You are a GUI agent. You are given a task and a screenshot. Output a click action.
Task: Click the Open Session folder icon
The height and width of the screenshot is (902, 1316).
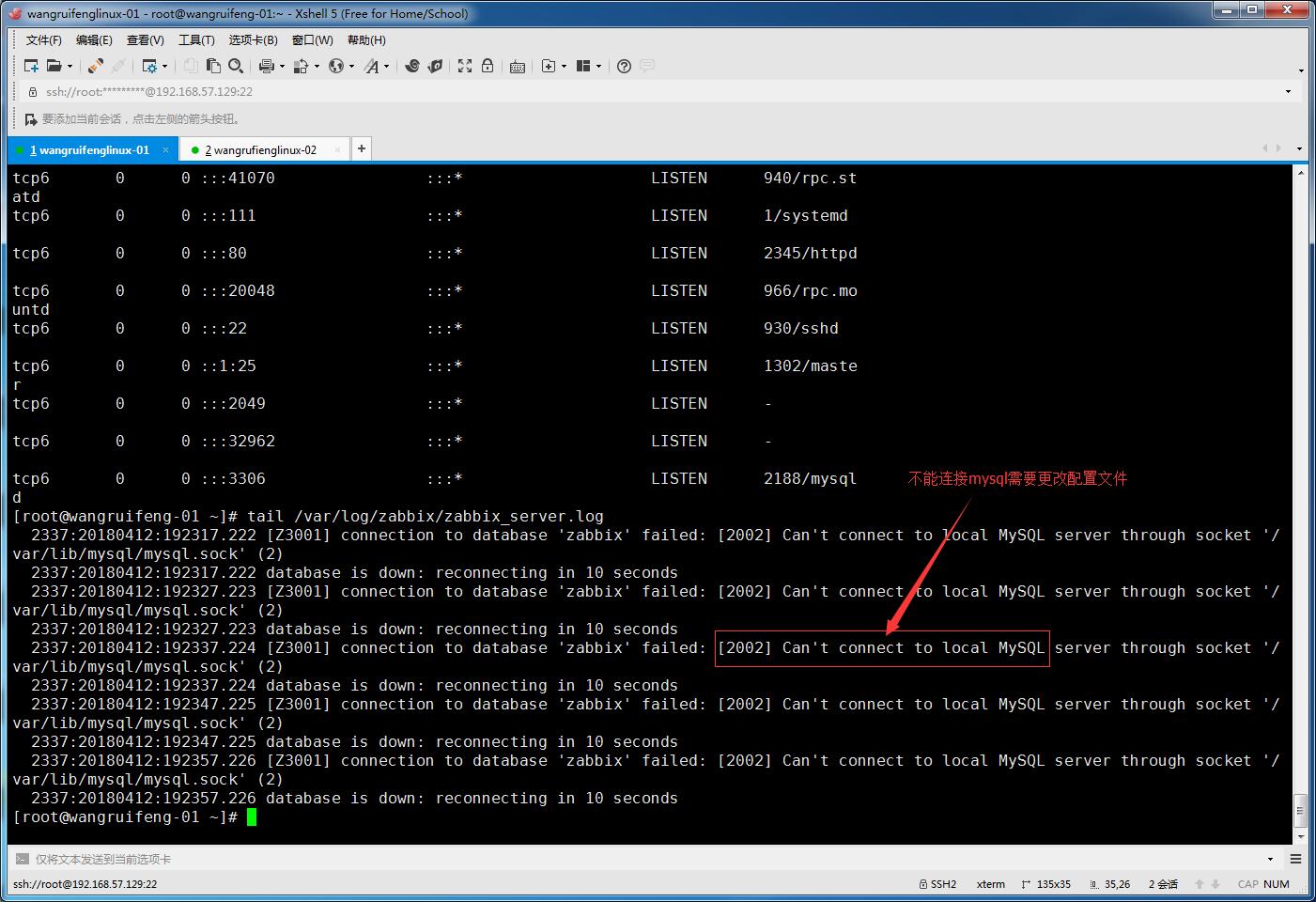point(54,66)
